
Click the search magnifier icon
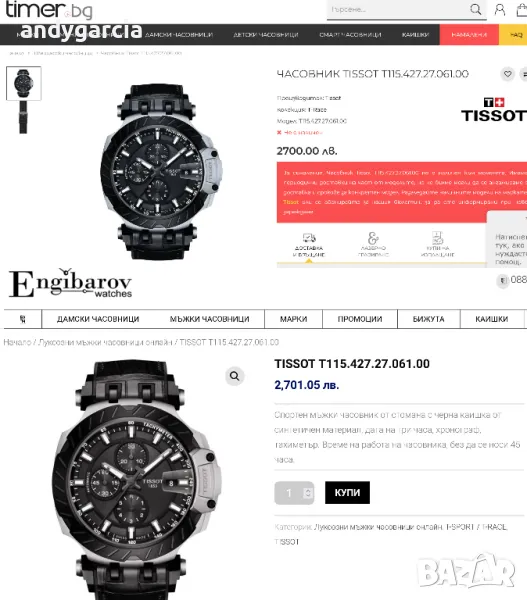point(475,9)
